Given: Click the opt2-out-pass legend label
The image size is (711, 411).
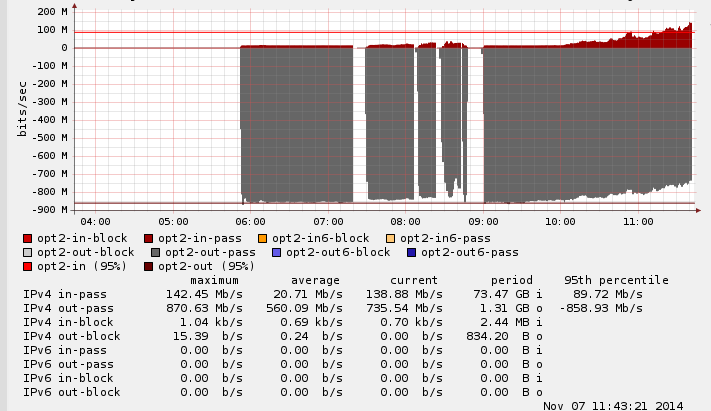Looking at the screenshot, I should 210,253.
